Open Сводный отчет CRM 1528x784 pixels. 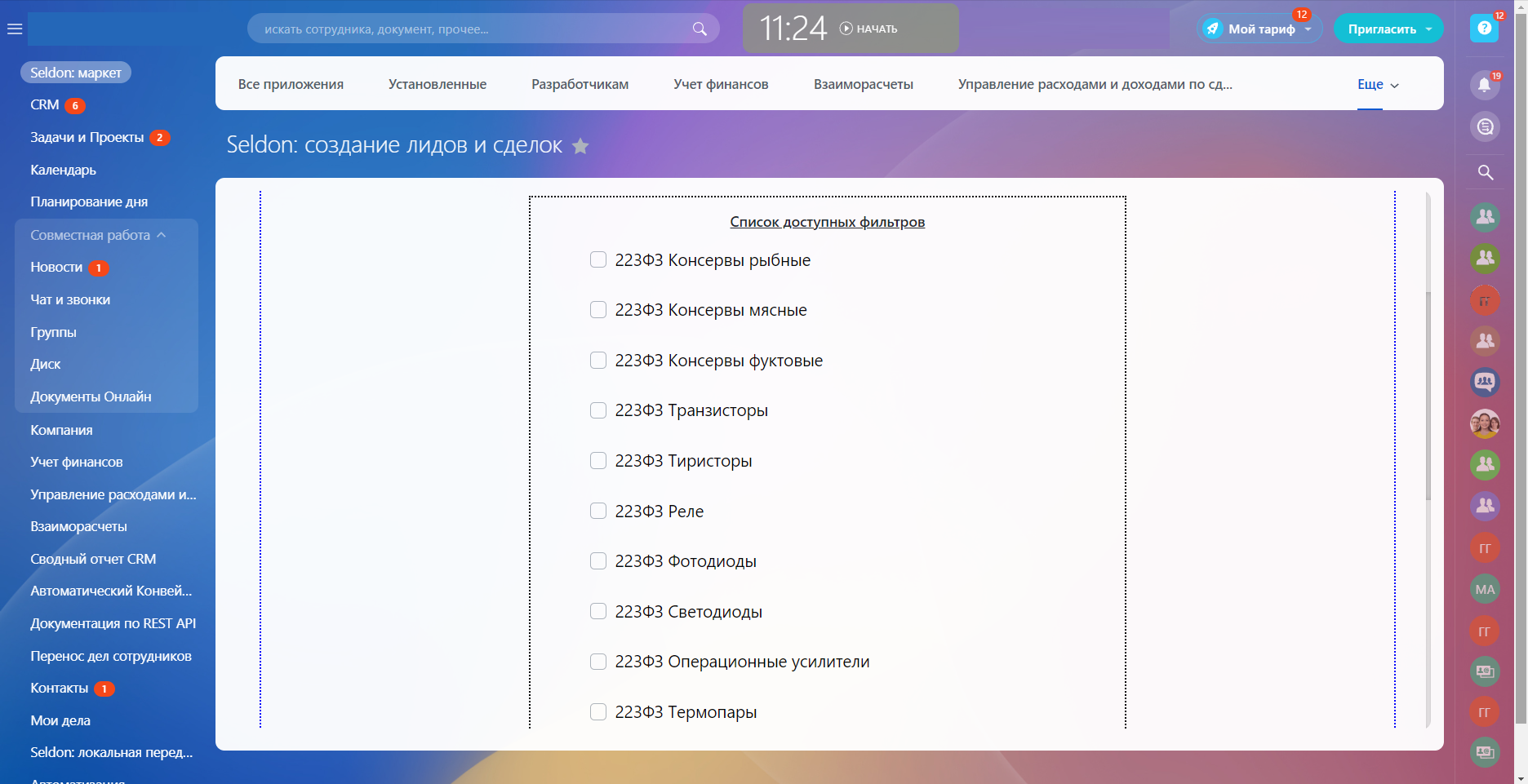(93, 559)
